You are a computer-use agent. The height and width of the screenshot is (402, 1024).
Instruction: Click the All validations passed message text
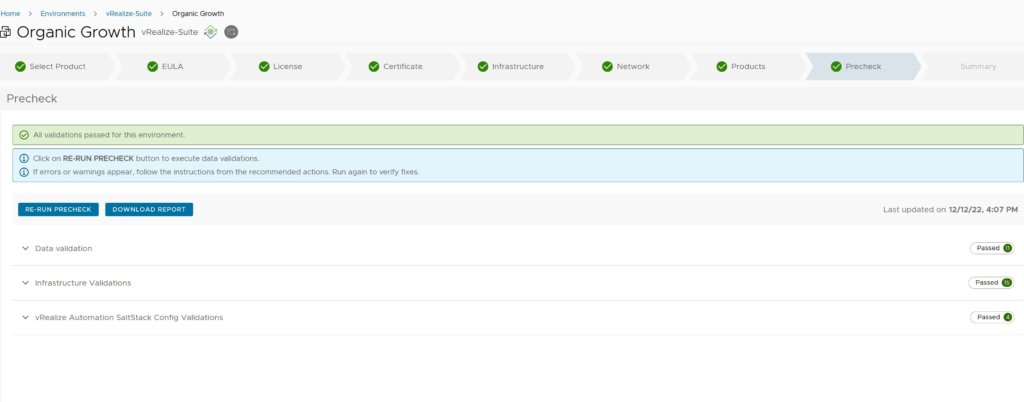pyautogui.click(x=109, y=135)
